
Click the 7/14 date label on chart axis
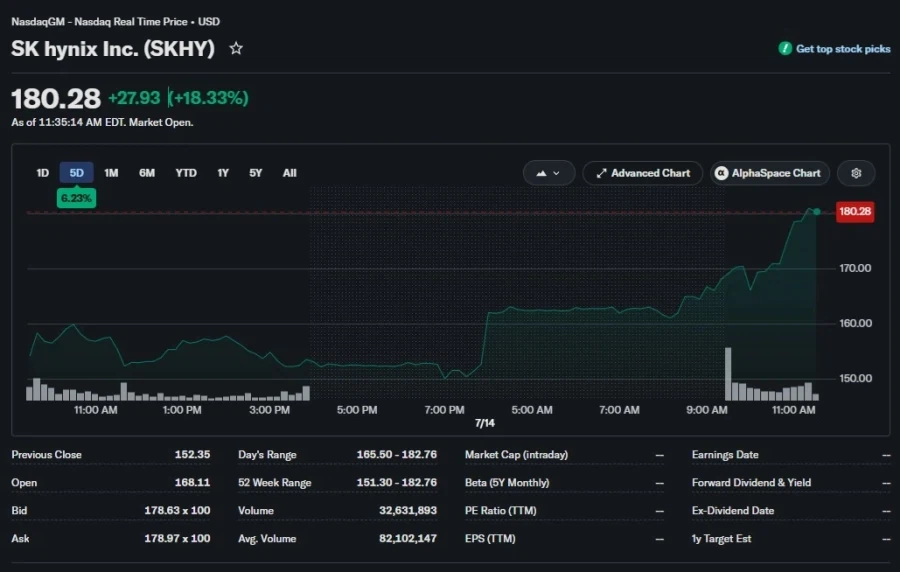pos(484,423)
